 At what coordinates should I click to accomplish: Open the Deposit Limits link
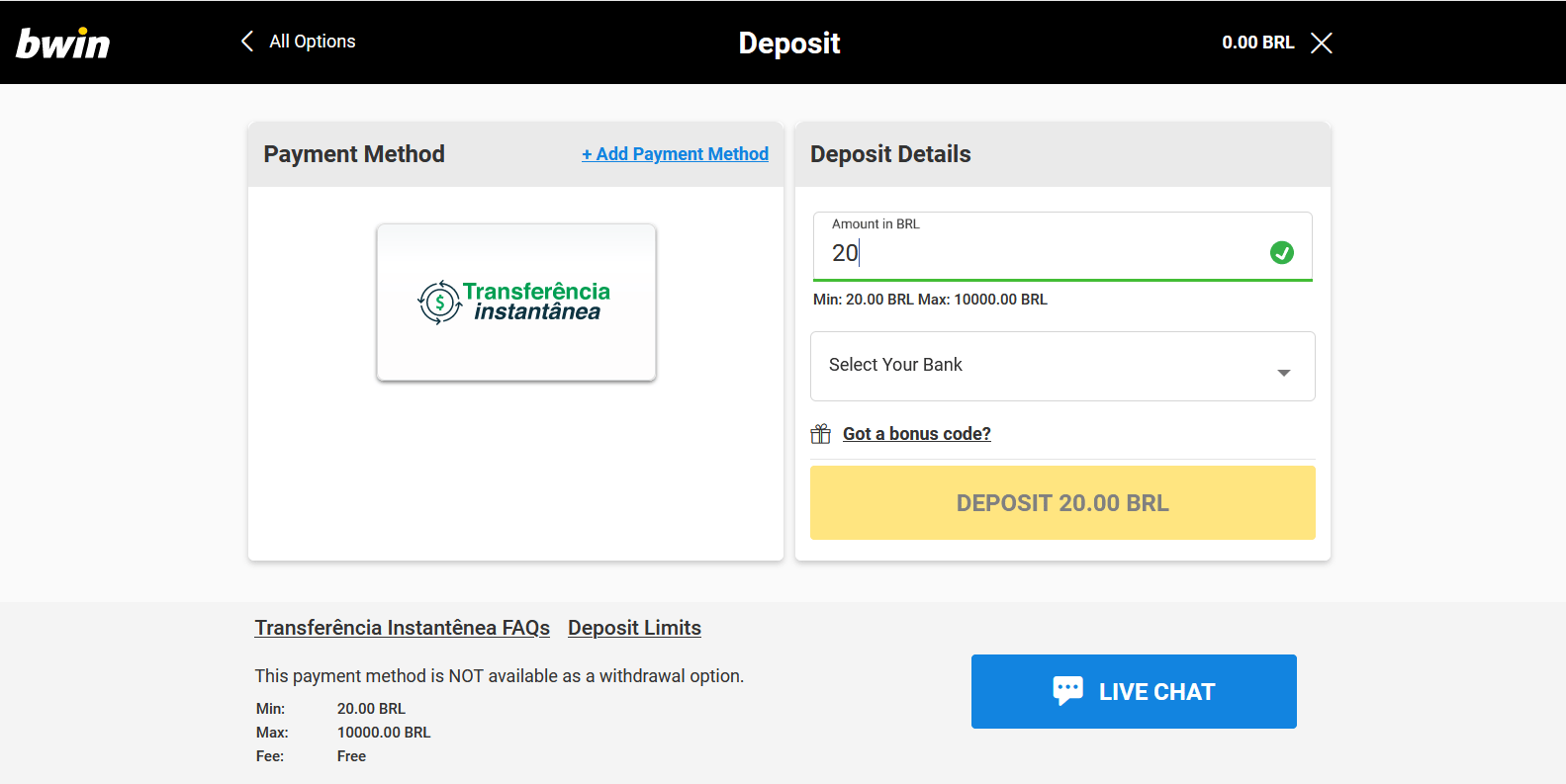(x=634, y=628)
